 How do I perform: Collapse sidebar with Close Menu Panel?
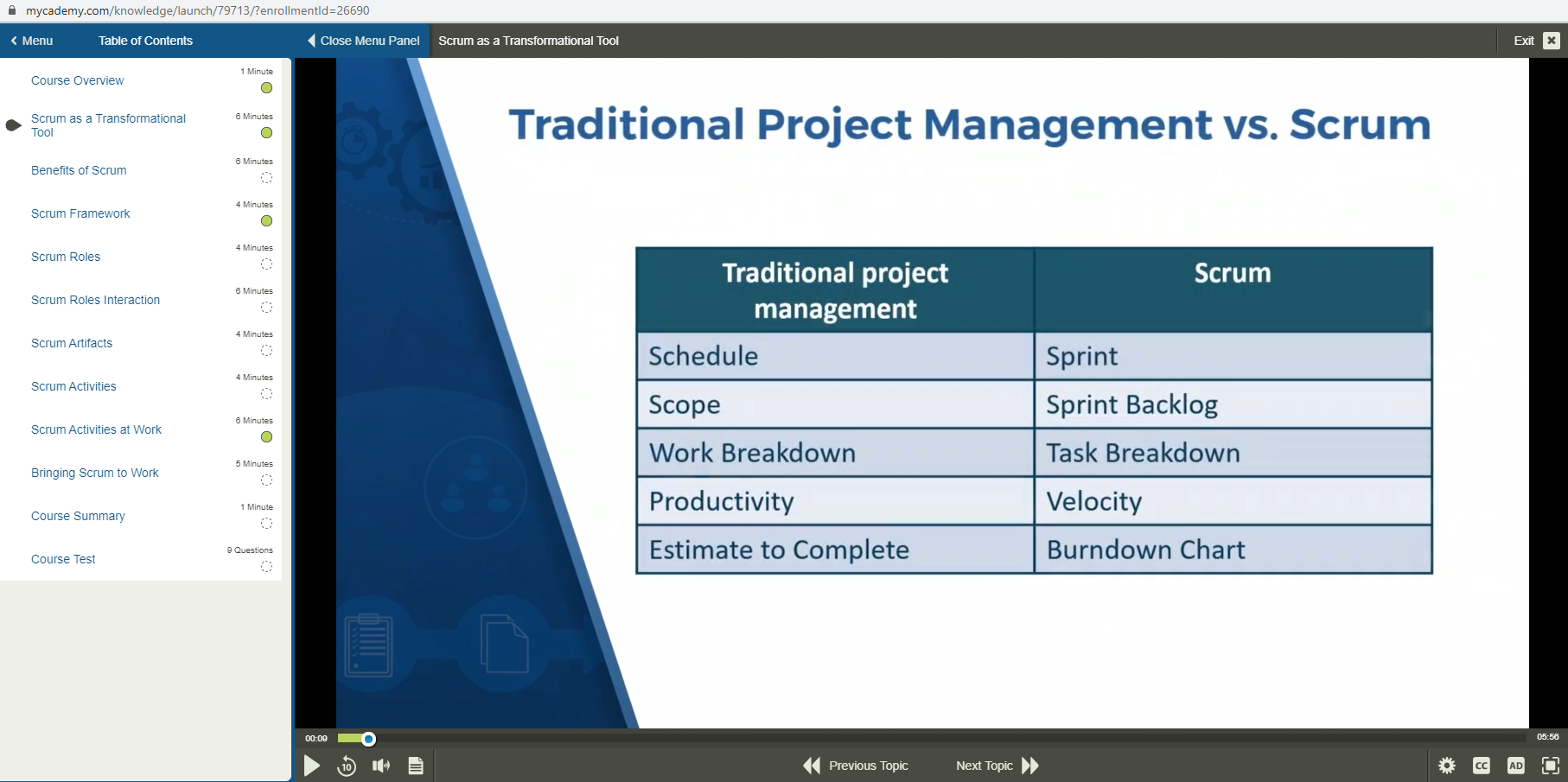point(363,41)
